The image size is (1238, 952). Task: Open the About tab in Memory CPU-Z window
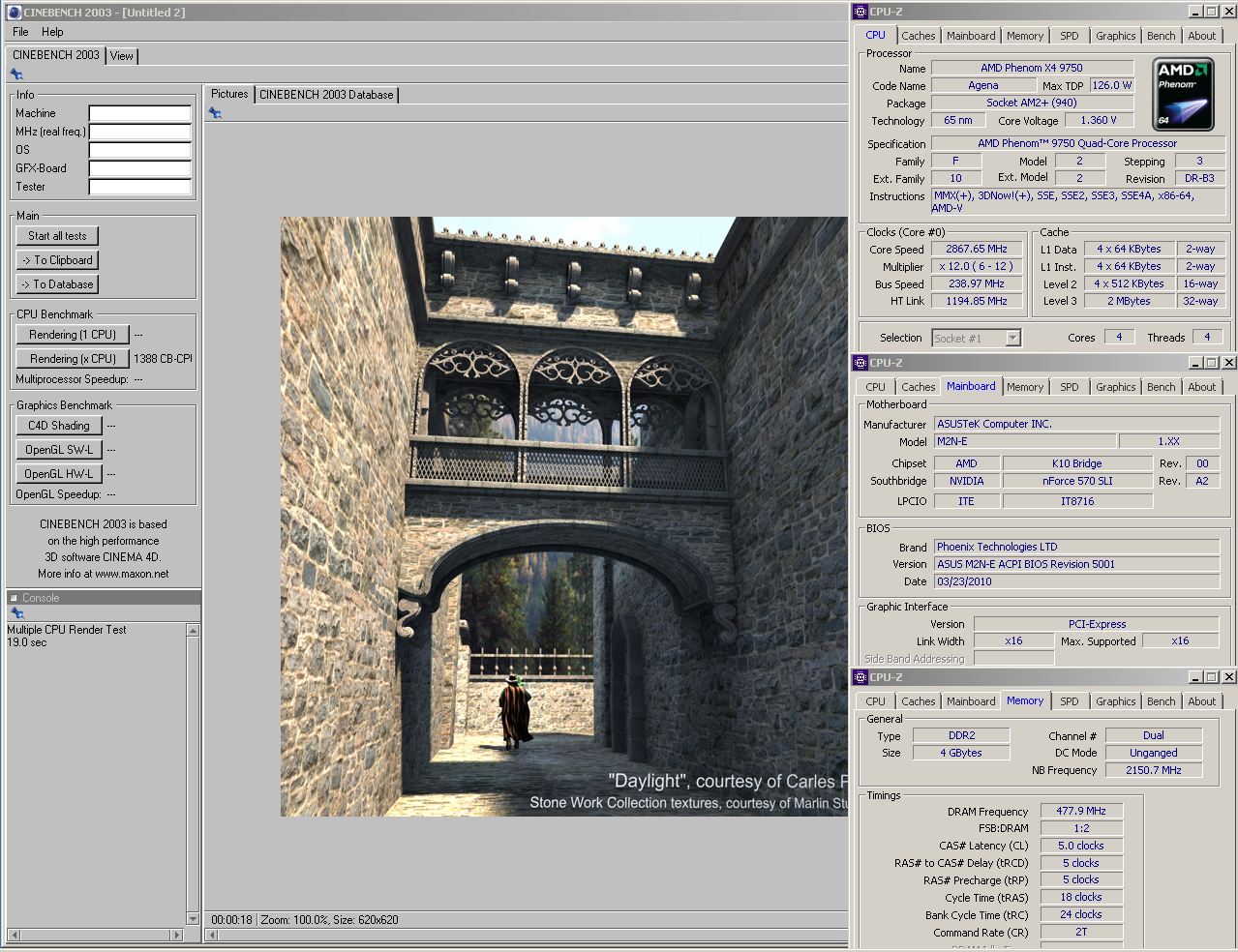point(1201,701)
